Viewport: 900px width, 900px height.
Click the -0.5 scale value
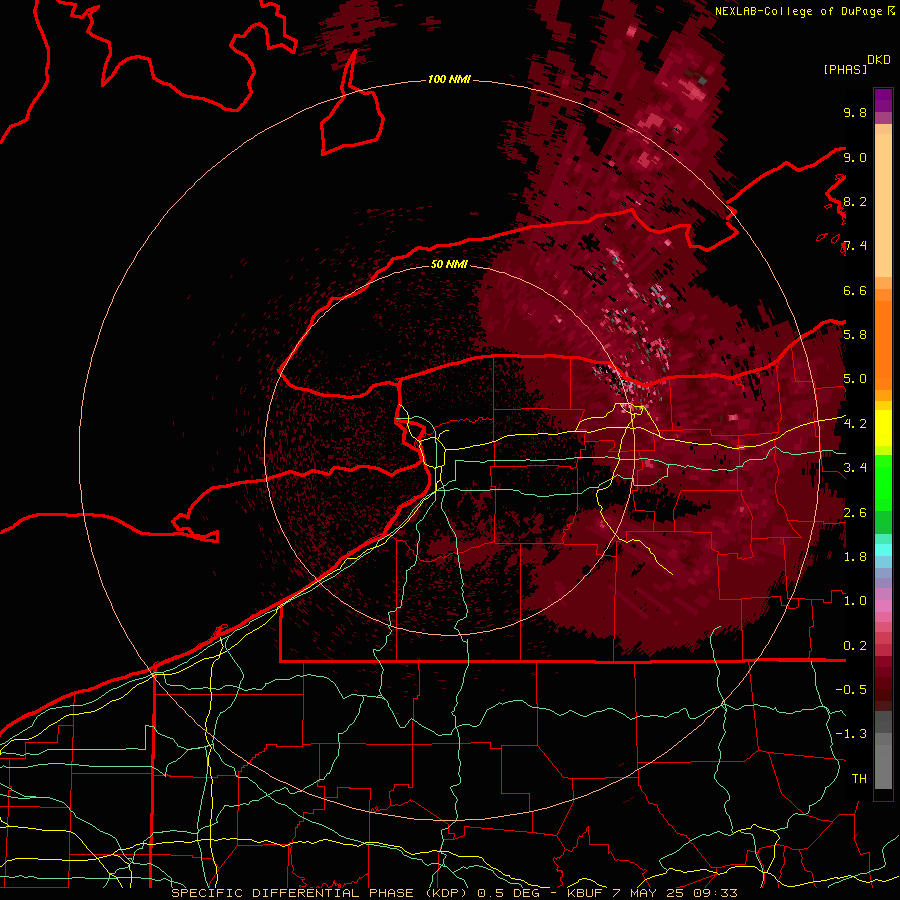[851, 690]
